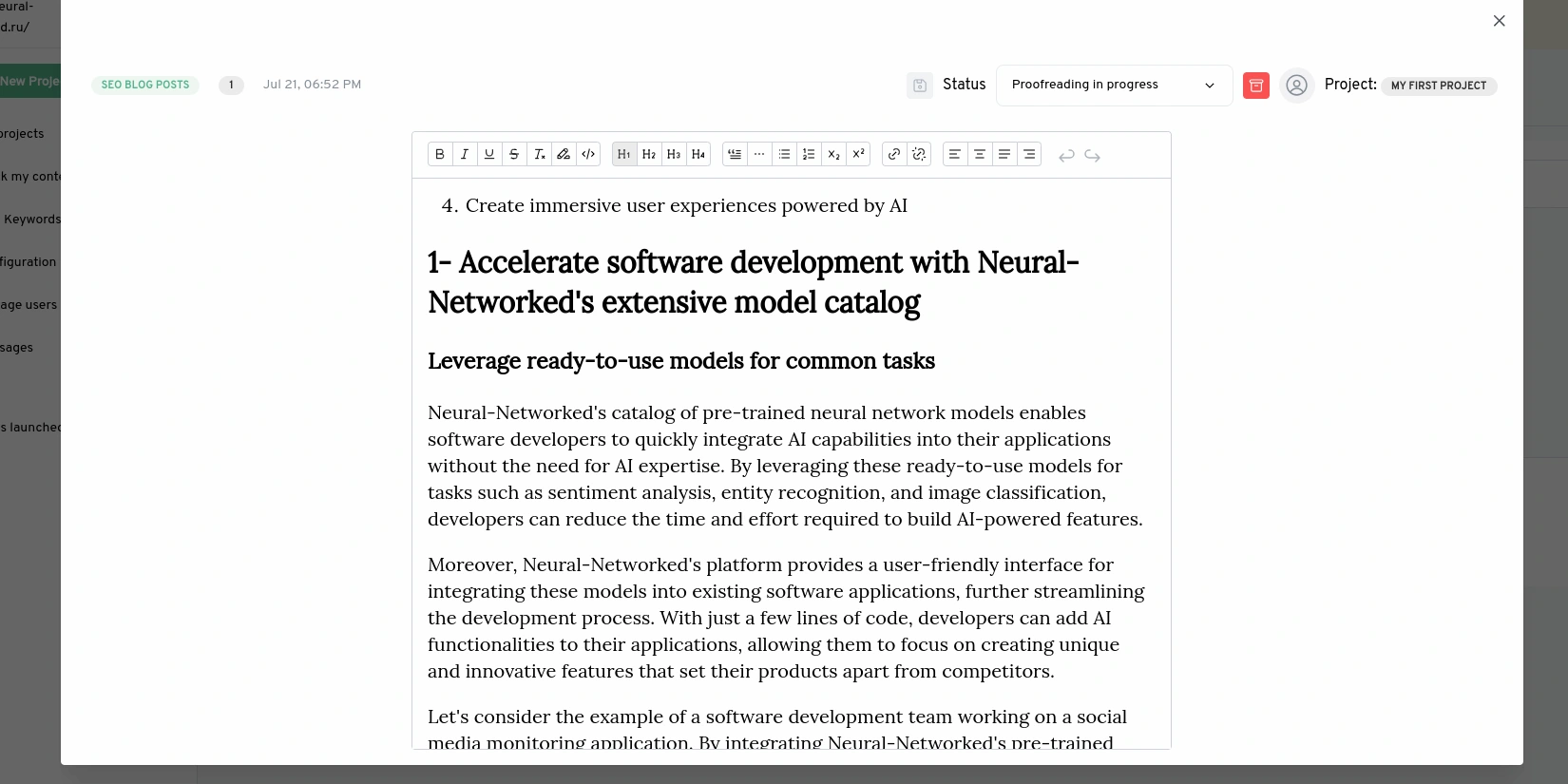Toggle italic formatting

pyautogui.click(x=465, y=154)
